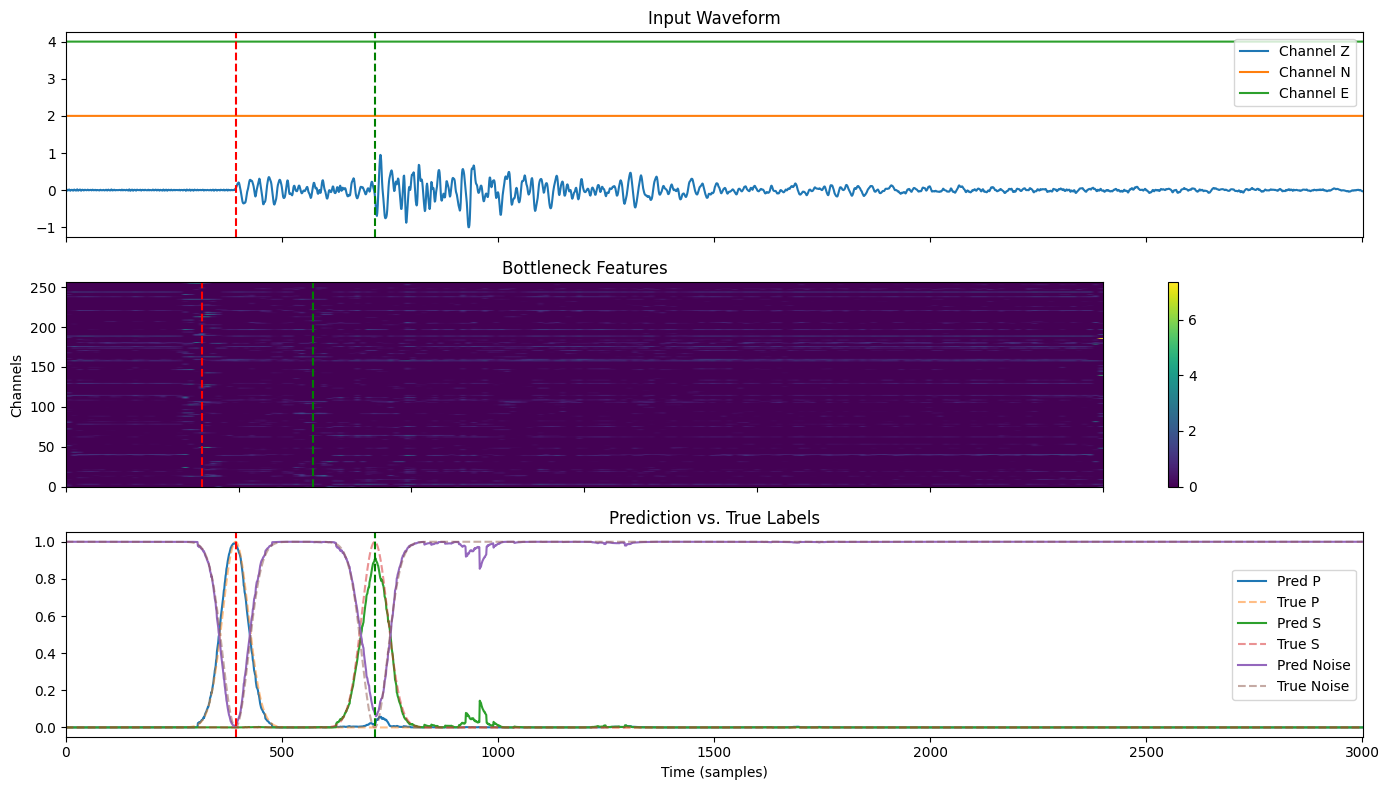Click the viridis colorbar beside the heatmap
The height and width of the screenshot is (790, 1389).
pos(1173,385)
